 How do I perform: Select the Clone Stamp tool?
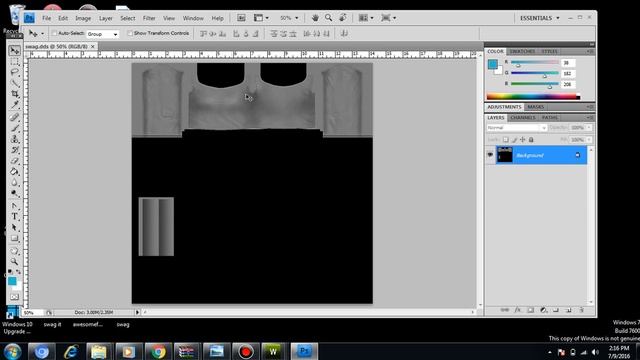point(15,139)
